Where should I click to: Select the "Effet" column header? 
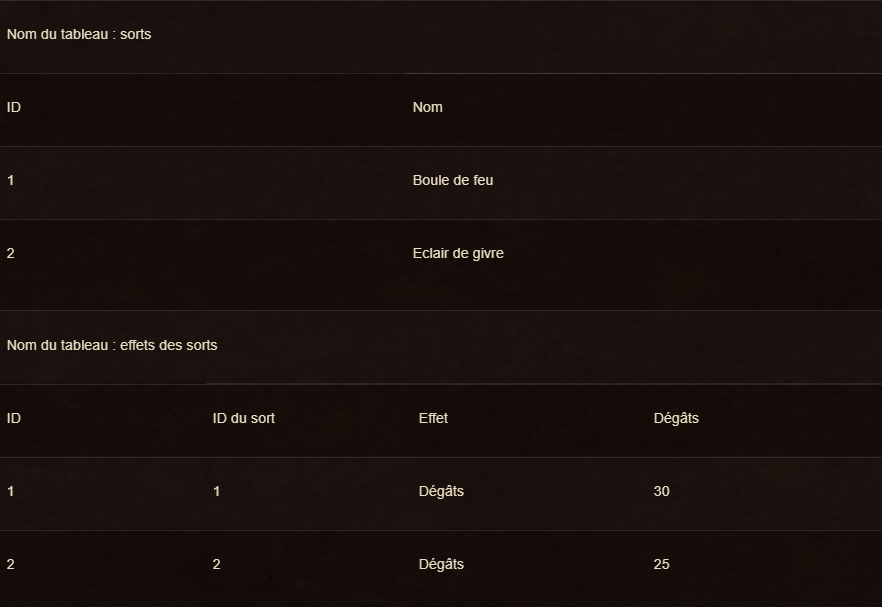(433, 418)
